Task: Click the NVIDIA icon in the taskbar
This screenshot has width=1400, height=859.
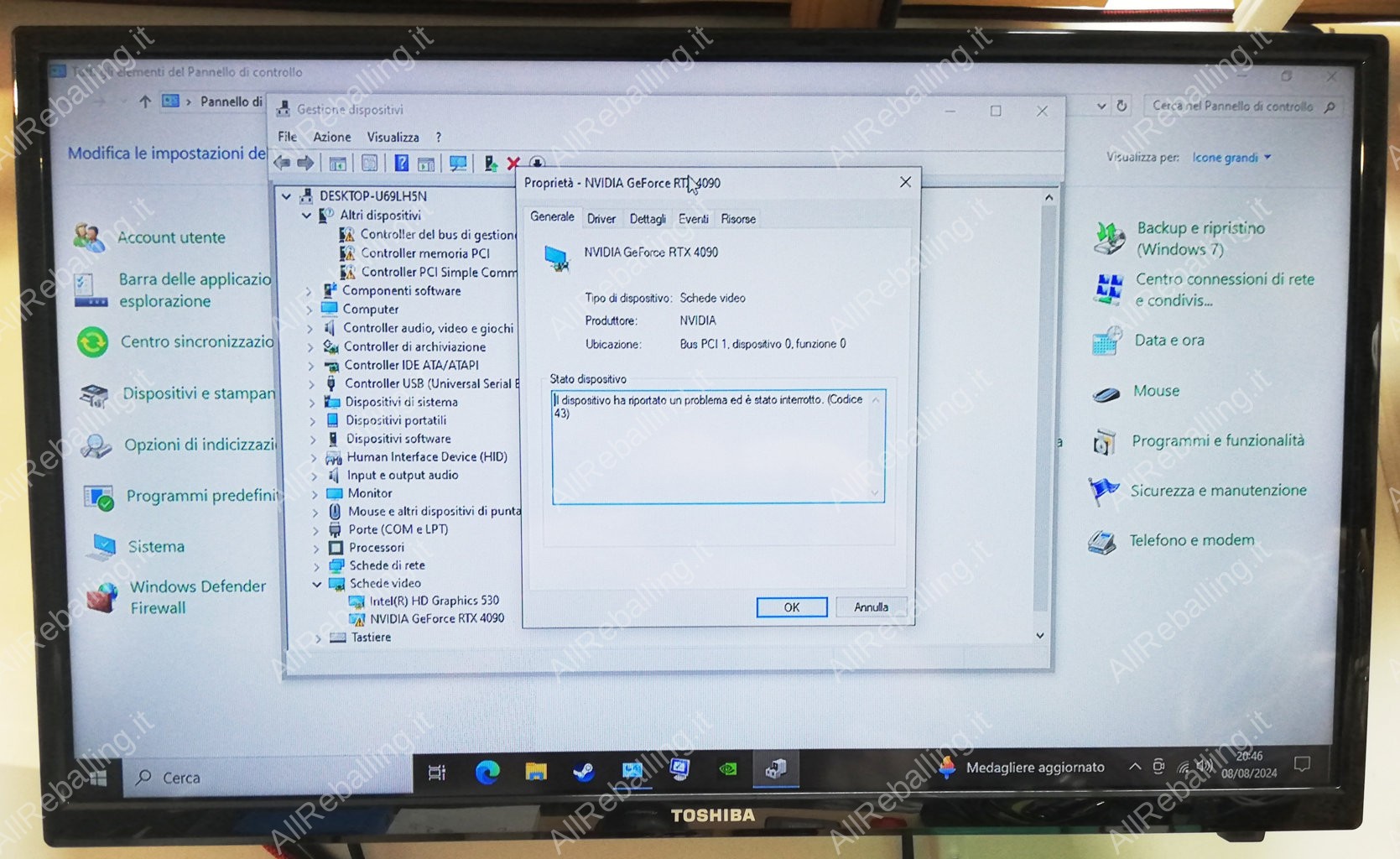Action: (x=728, y=768)
